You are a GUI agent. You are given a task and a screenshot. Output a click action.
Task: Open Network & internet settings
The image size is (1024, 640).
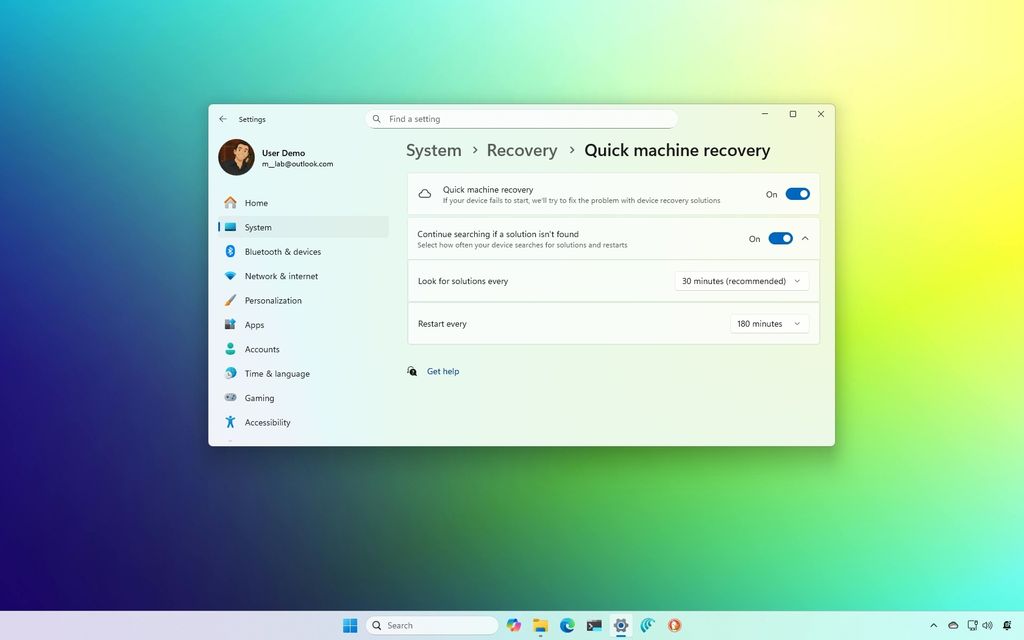pyautogui.click(x=280, y=276)
